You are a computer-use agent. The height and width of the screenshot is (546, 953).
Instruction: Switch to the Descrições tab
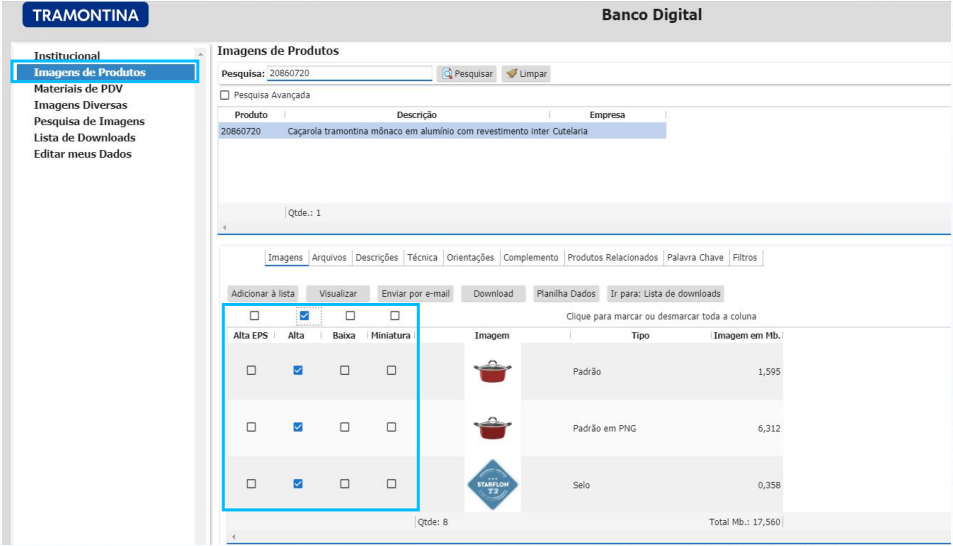(377, 258)
